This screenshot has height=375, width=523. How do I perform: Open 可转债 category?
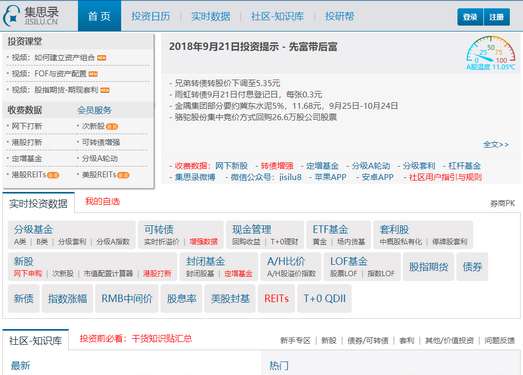pyautogui.click(x=159, y=230)
